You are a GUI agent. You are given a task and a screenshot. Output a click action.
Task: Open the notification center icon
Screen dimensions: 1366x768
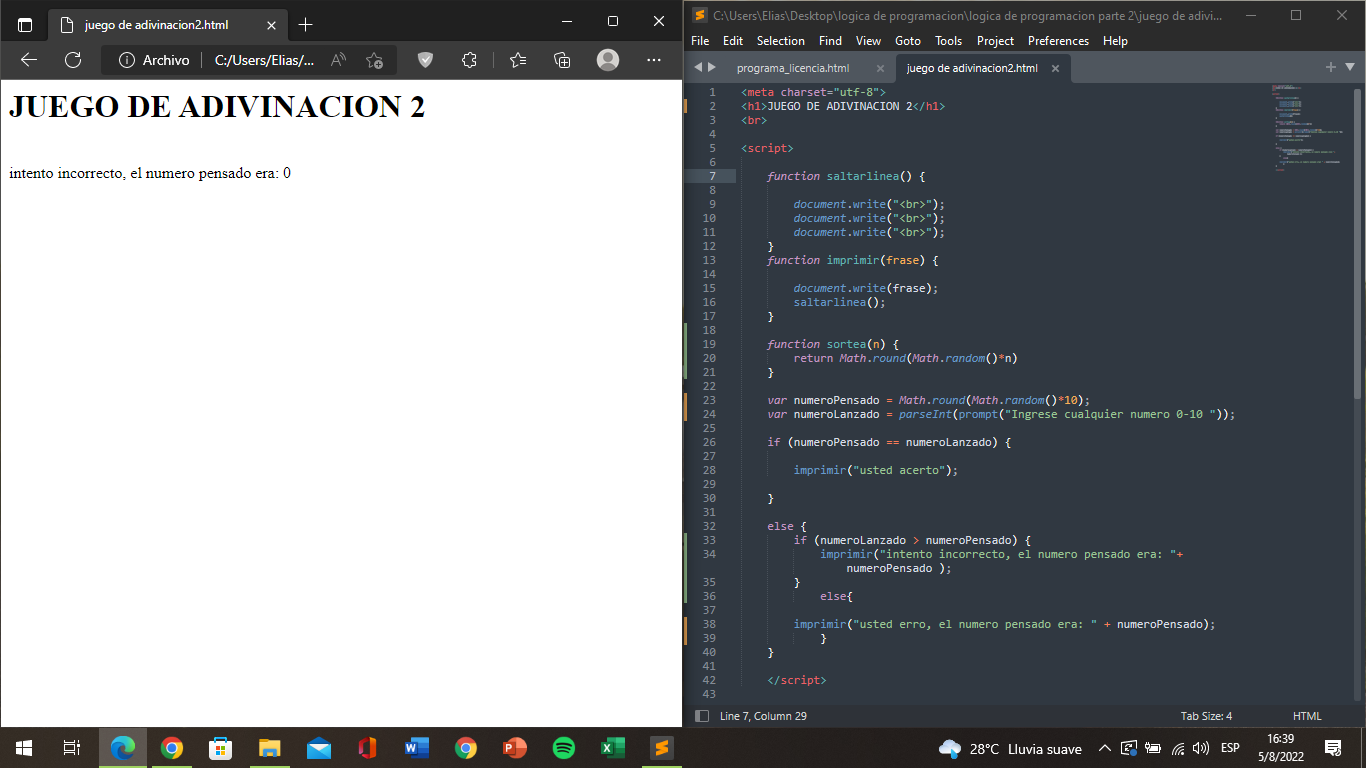[x=1333, y=748]
